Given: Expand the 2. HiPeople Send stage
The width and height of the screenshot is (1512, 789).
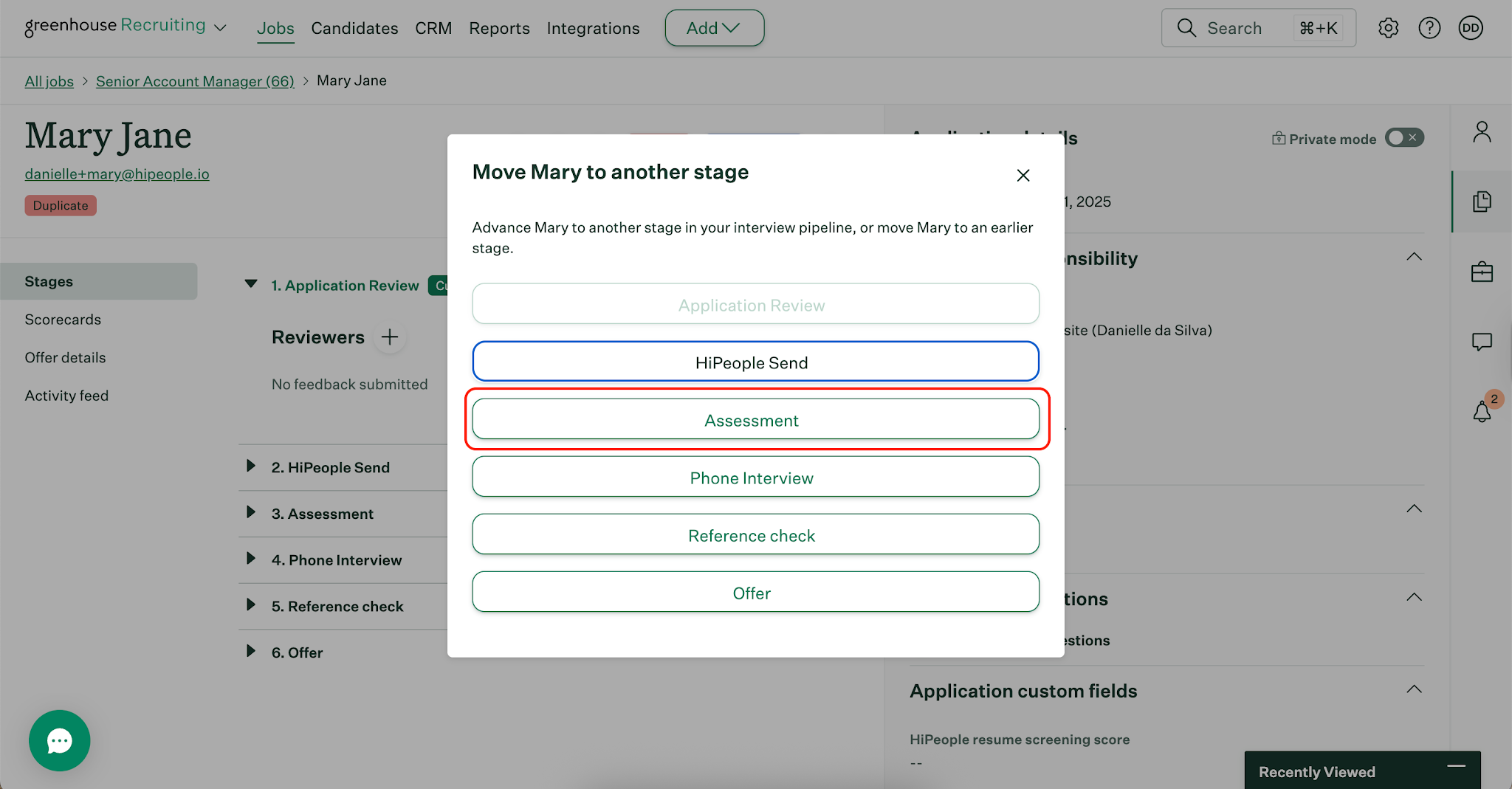Looking at the screenshot, I should pos(251,466).
